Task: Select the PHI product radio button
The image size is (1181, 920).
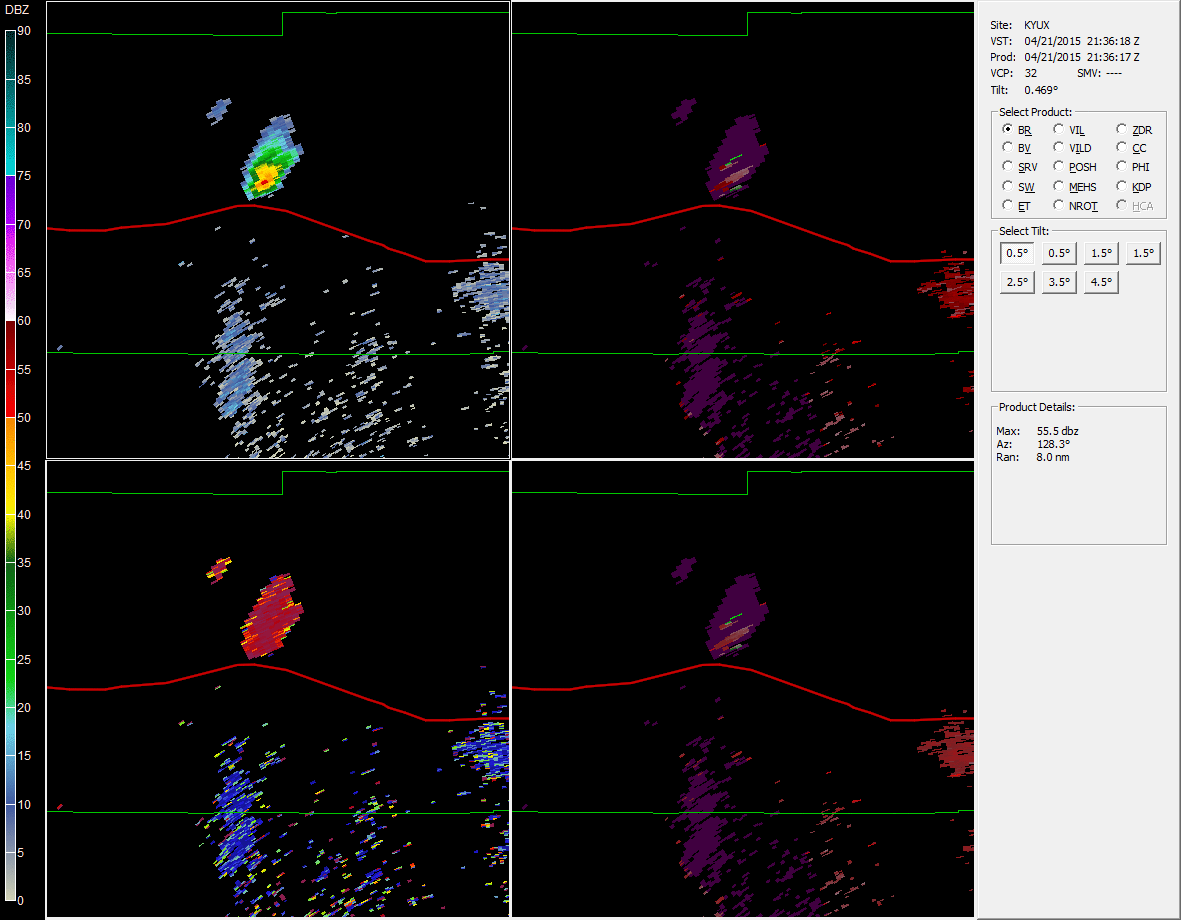Action: (1122, 167)
